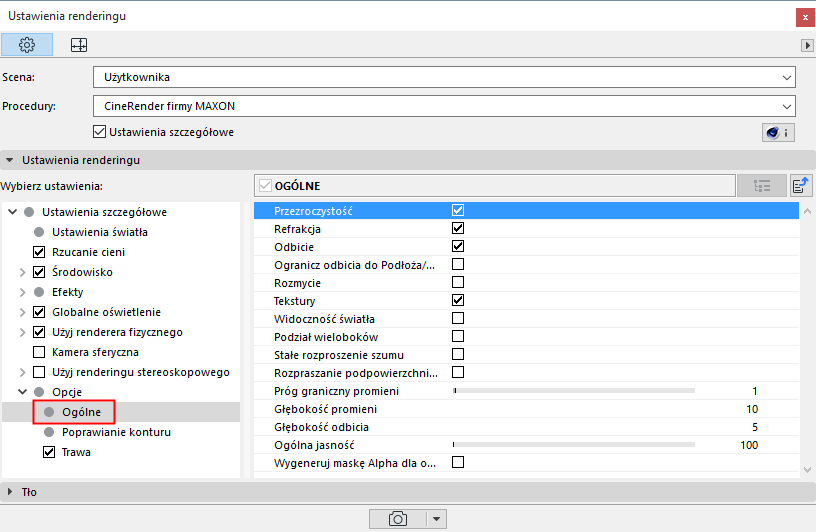This screenshot has width=816, height=532.
Task: Enable Rozmycie checkbox
Action: click(x=458, y=282)
